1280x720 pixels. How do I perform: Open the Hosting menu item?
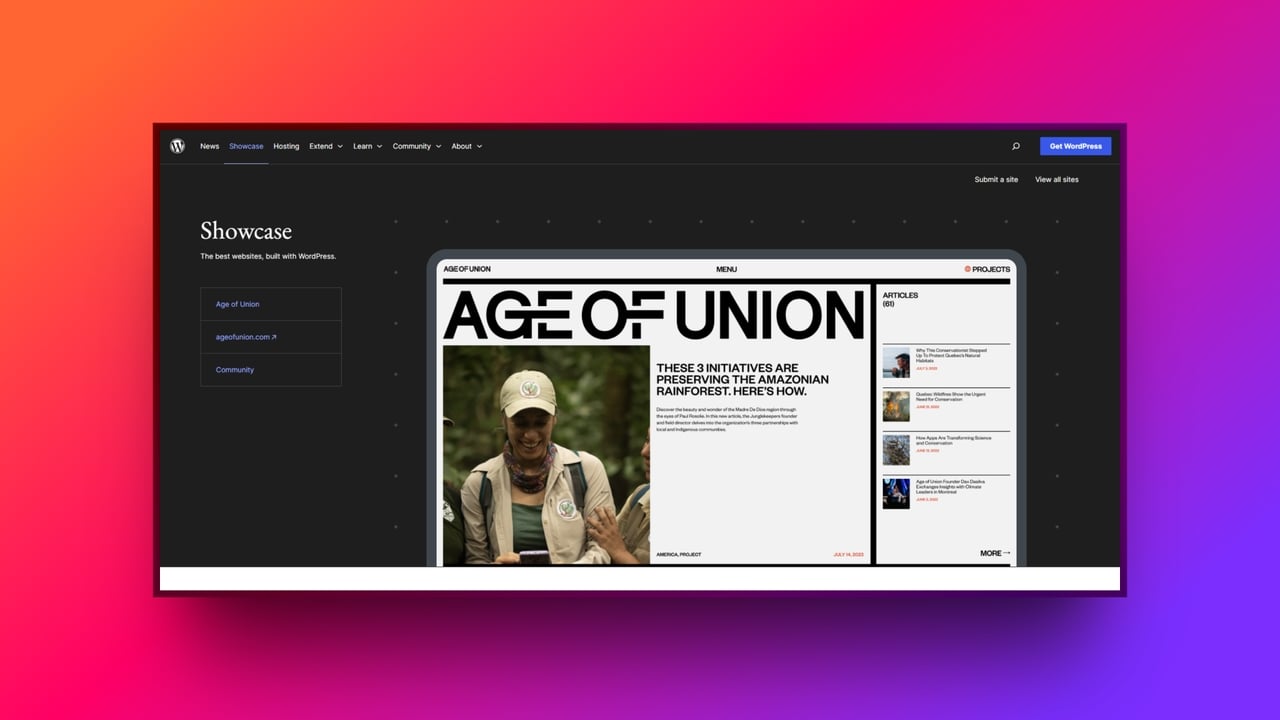point(286,146)
